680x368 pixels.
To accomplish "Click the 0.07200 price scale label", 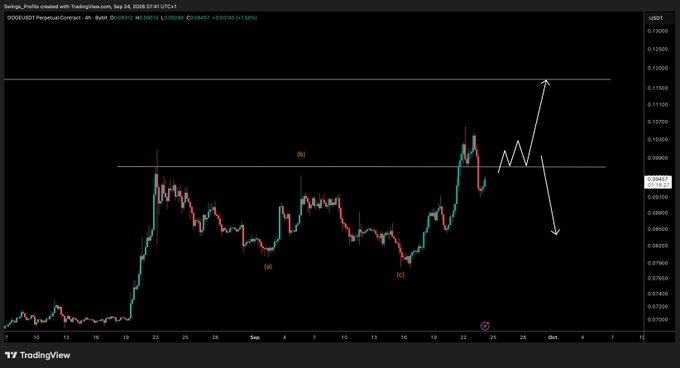I will (x=657, y=306).
